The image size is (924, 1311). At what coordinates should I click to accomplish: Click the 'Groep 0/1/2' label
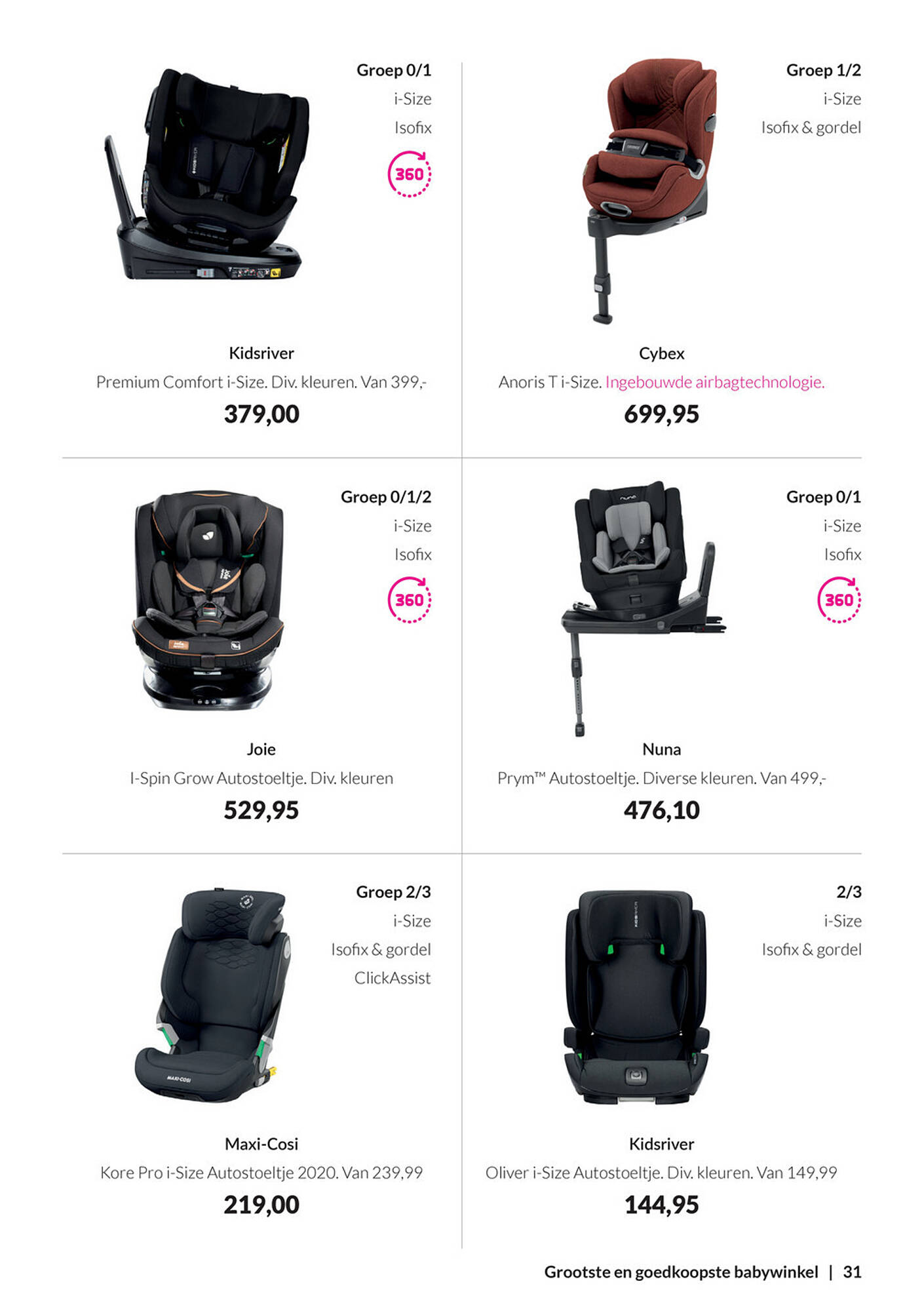click(x=386, y=497)
